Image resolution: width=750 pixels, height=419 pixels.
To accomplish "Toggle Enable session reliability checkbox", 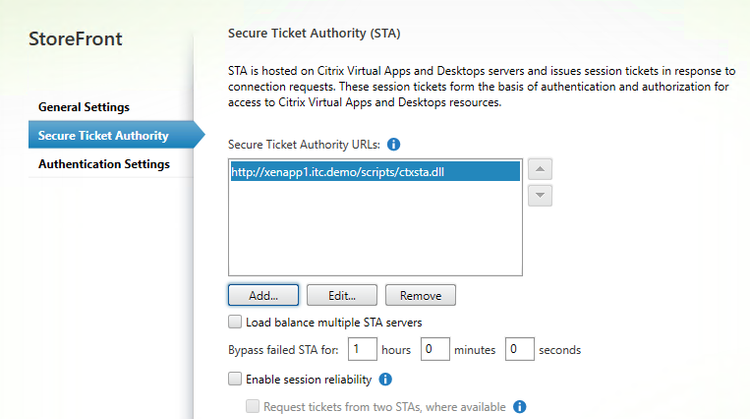I will click(235, 379).
